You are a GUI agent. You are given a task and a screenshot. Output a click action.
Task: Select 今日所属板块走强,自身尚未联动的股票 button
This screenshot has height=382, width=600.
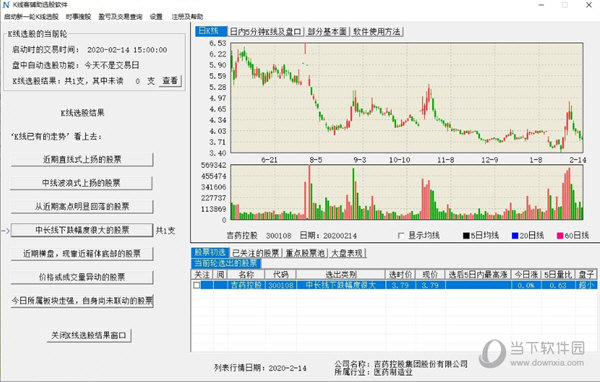82,301
